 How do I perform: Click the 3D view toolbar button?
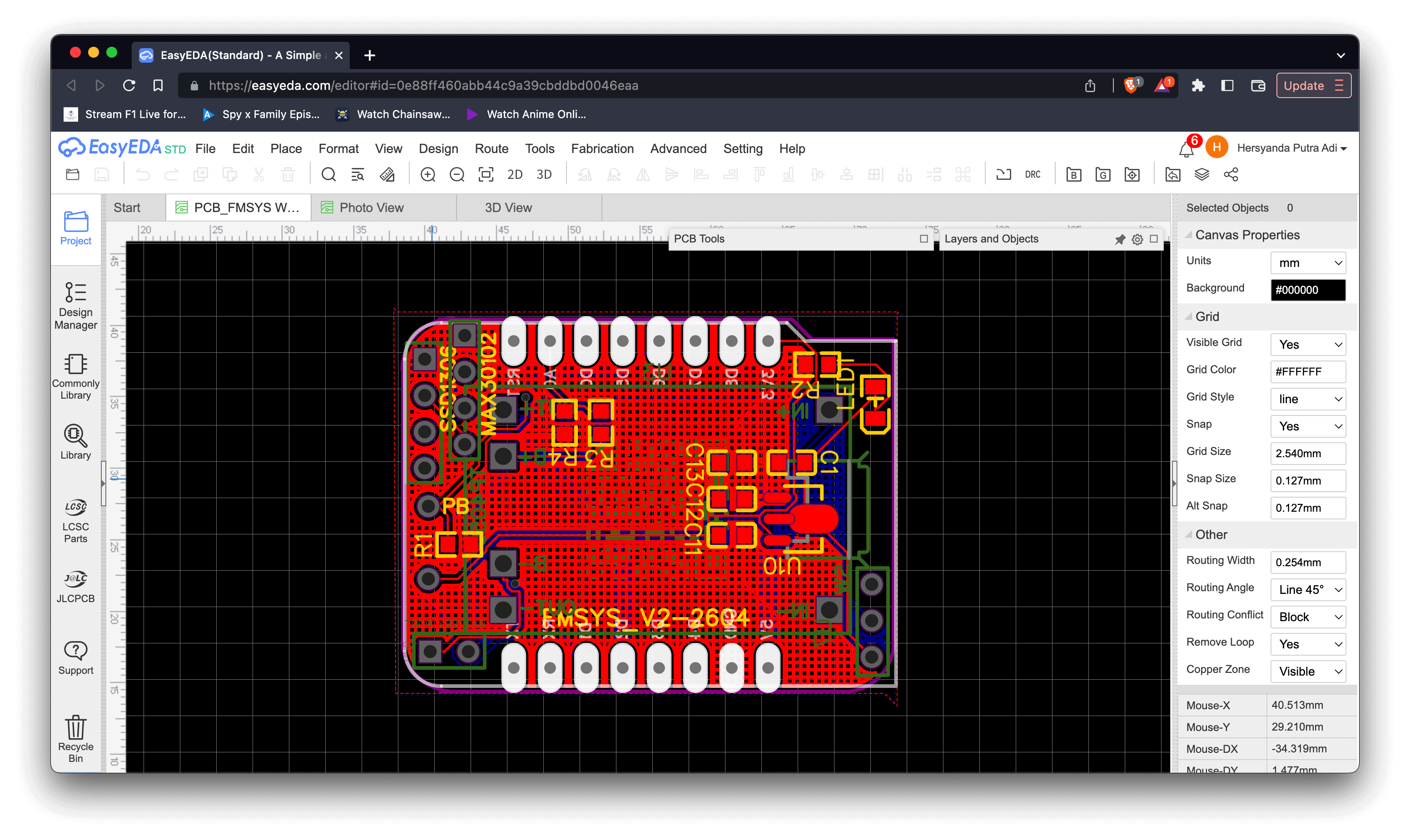[x=544, y=174]
